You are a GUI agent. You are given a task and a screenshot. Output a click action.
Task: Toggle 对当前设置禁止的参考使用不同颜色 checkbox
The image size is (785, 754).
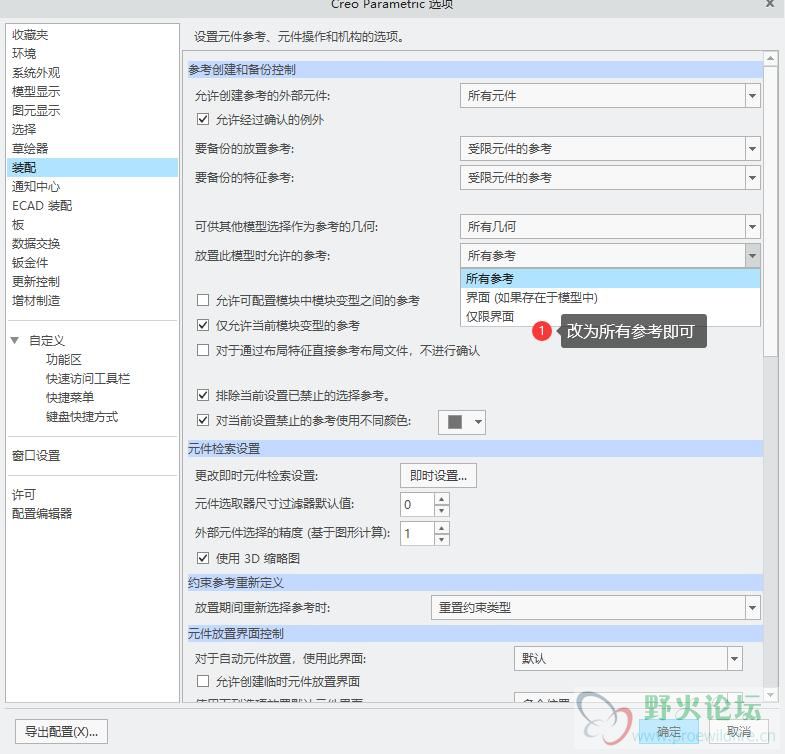coord(203,420)
